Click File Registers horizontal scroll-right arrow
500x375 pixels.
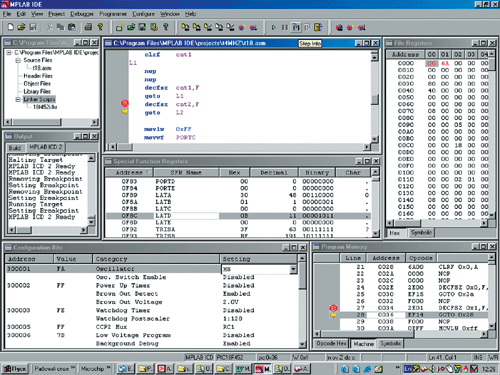point(484,223)
